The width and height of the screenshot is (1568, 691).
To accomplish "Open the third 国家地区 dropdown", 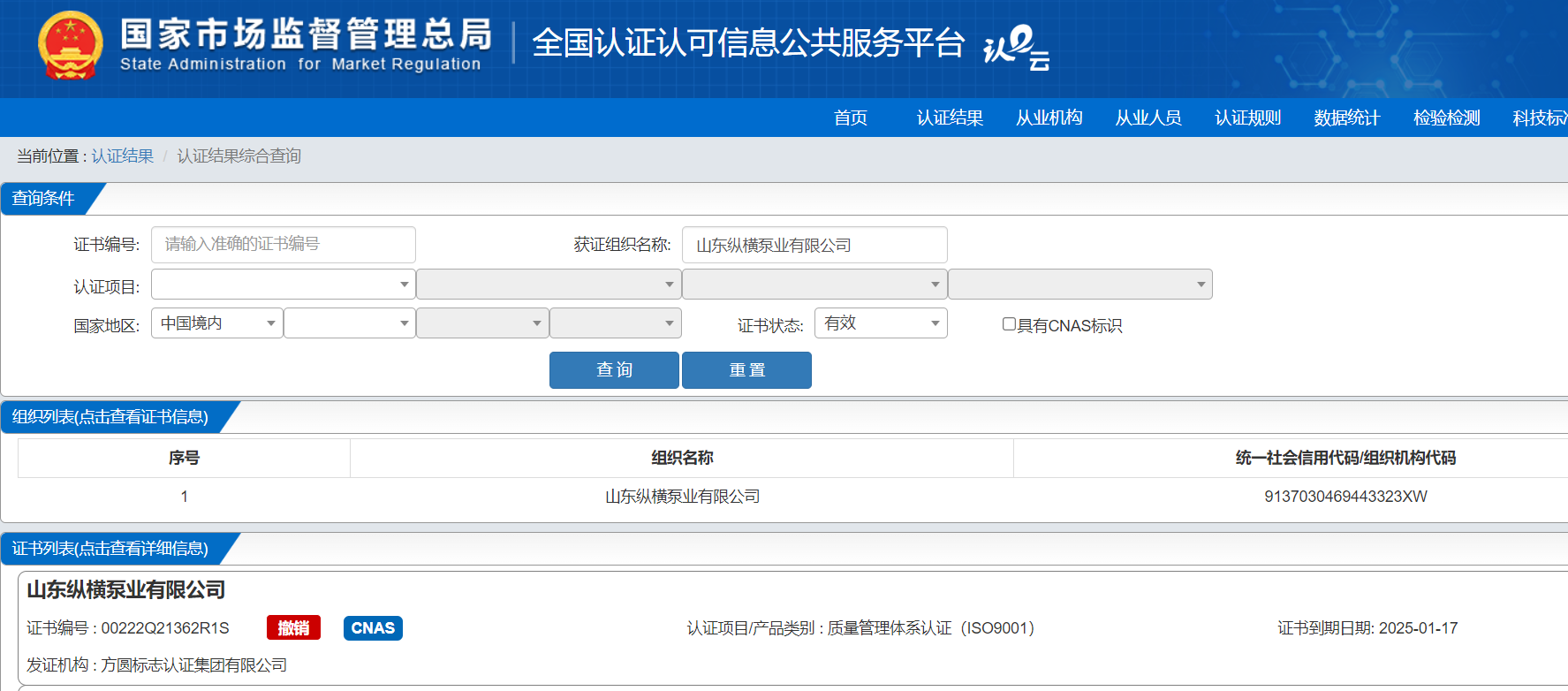I will [482, 323].
